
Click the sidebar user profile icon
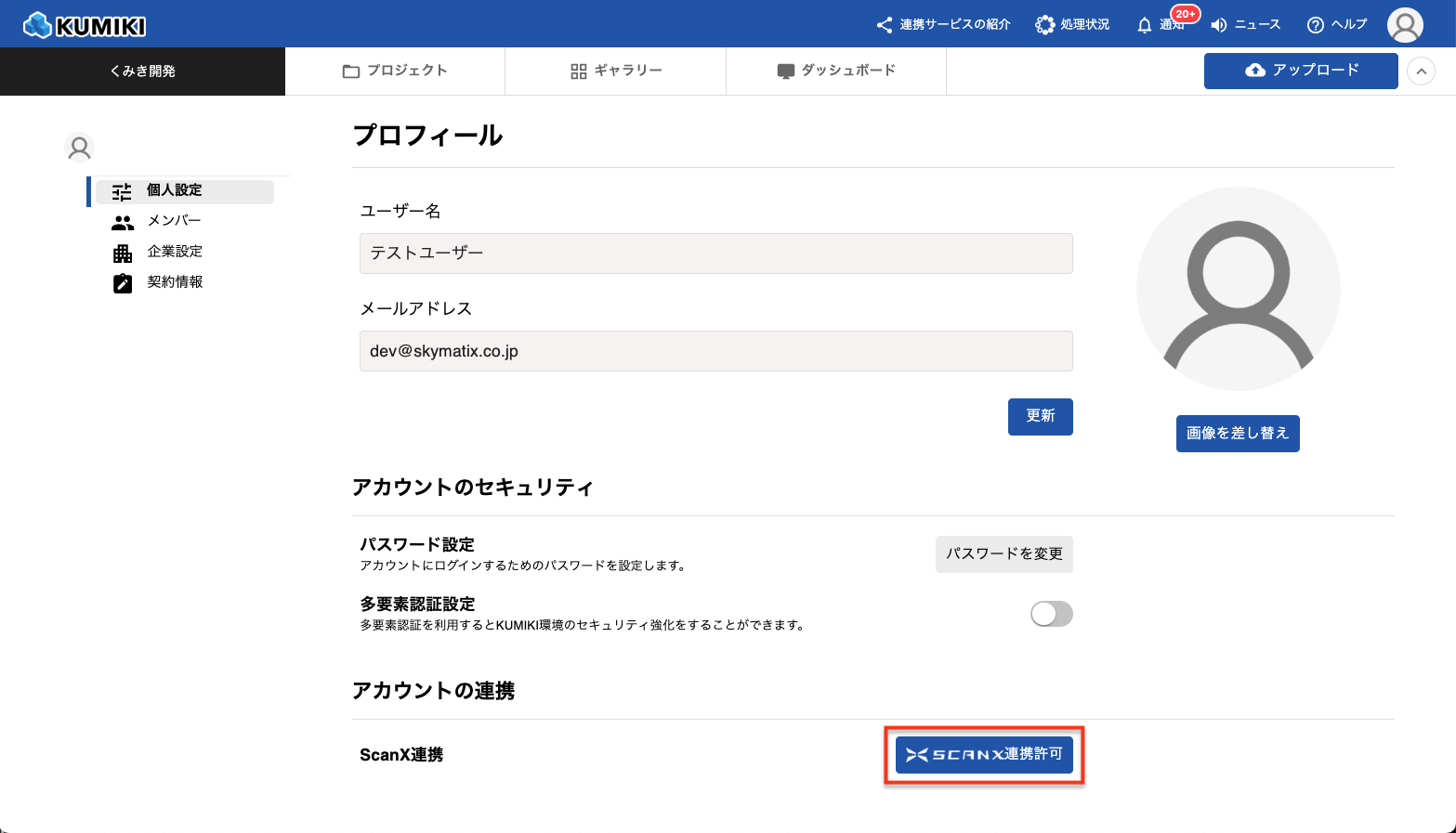pyautogui.click(x=80, y=148)
